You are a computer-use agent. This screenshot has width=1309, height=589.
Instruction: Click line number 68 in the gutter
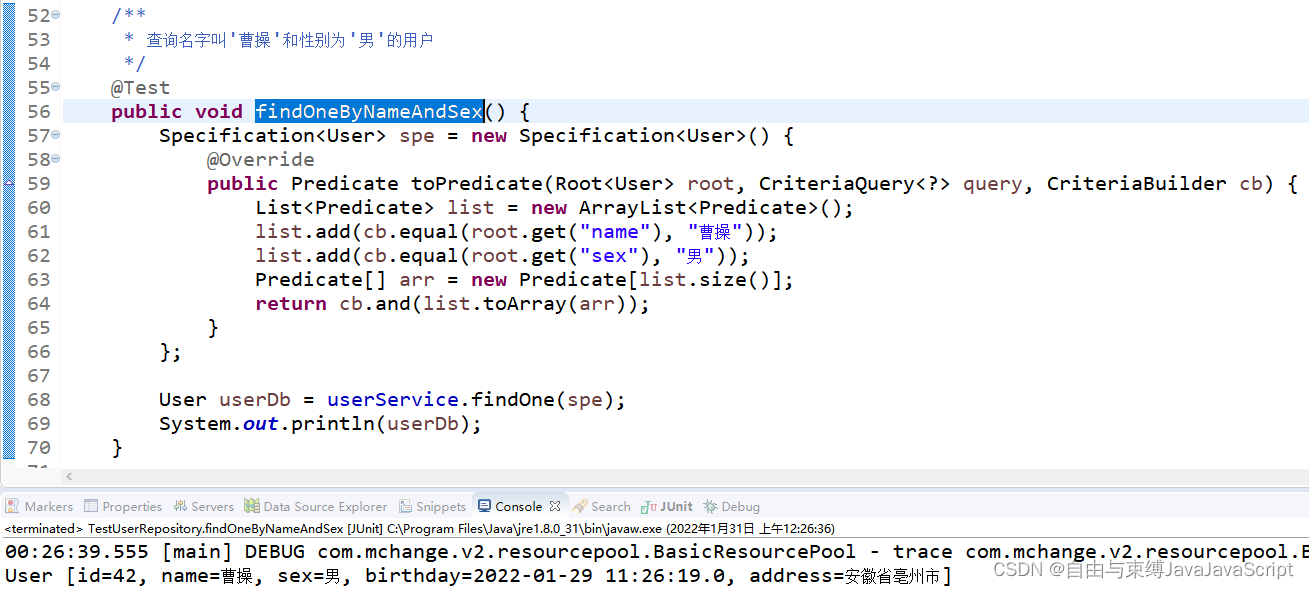(39, 400)
